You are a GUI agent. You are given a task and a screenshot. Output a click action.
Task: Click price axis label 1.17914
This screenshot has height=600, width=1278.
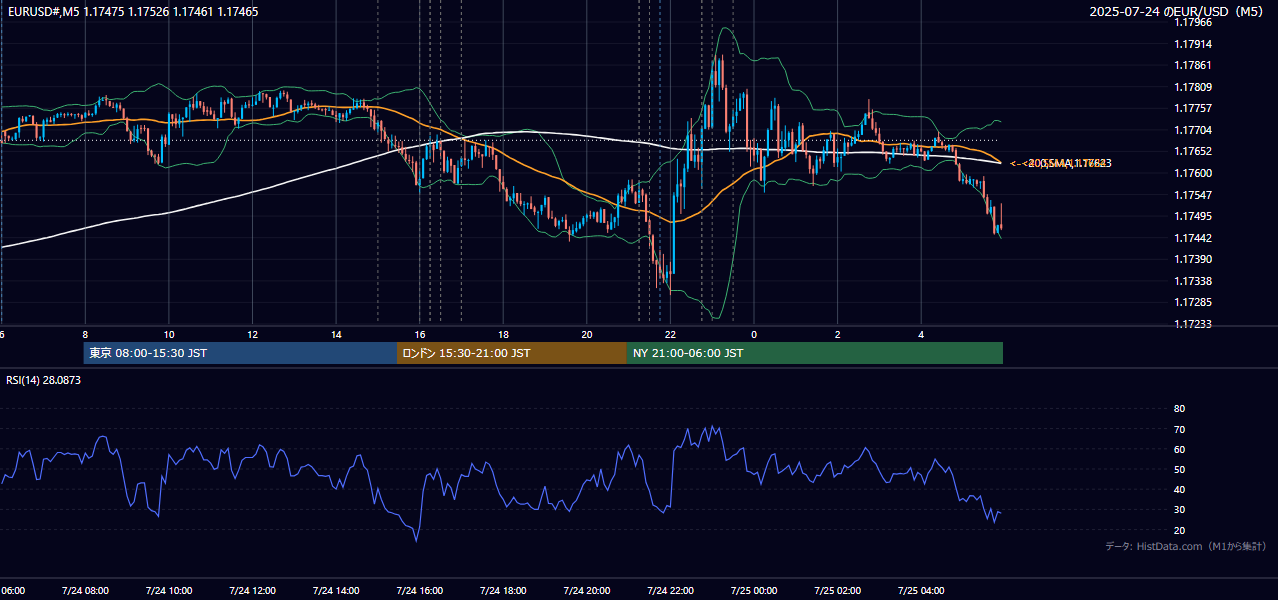1192,44
